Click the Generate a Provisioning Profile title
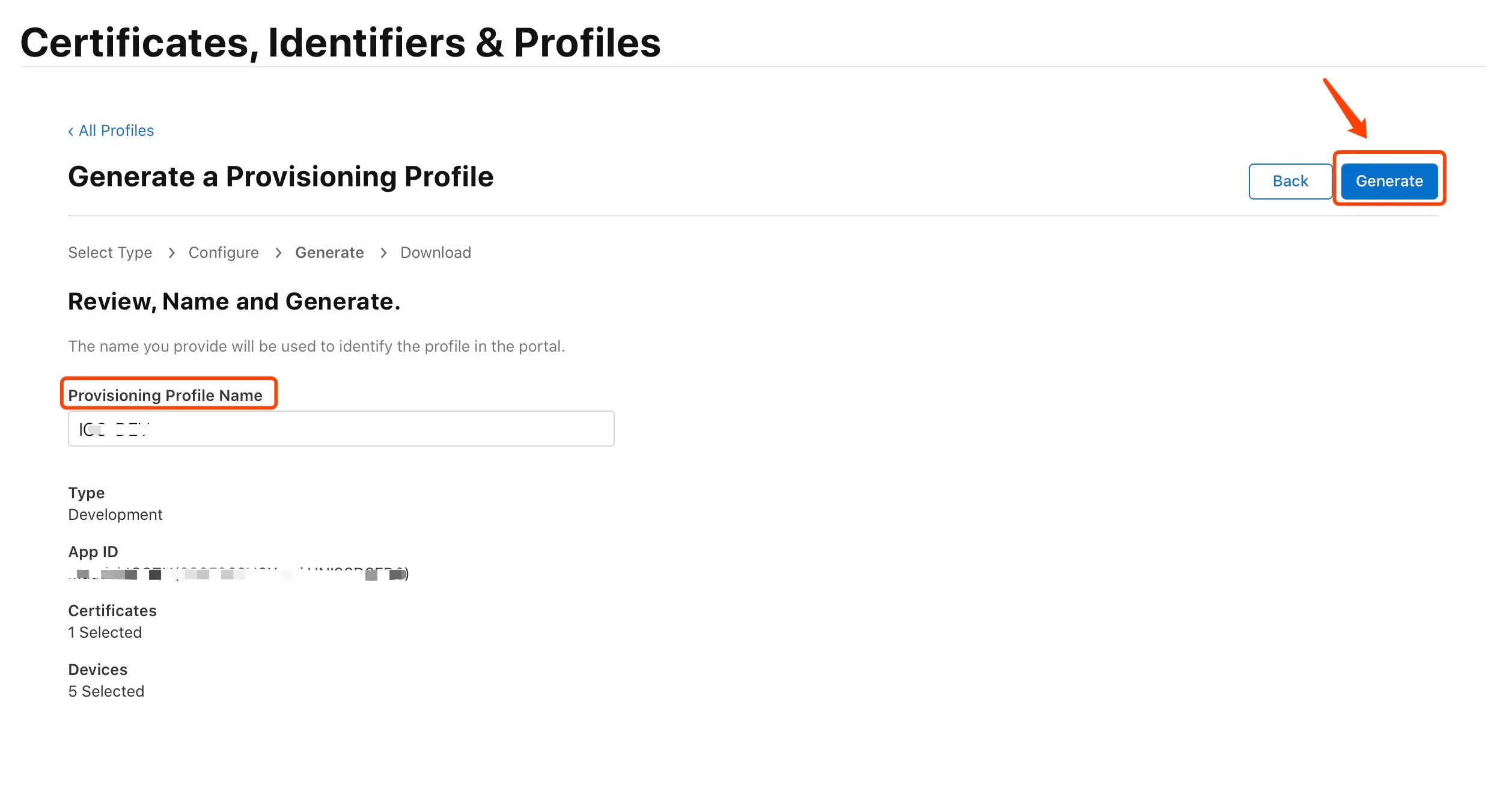This screenshot has height=791, width=1512. click(x=281, y=177)
